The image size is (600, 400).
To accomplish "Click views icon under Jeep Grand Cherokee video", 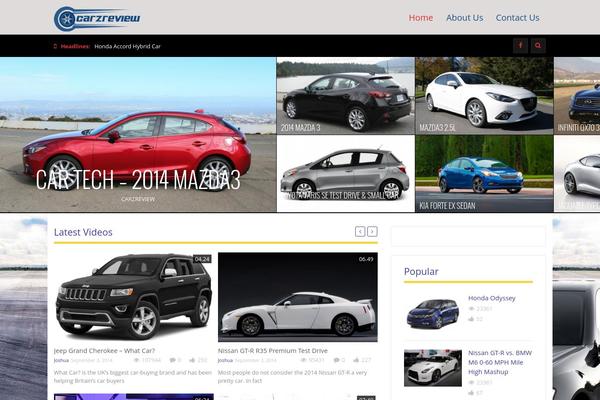I will coord(137,360).
